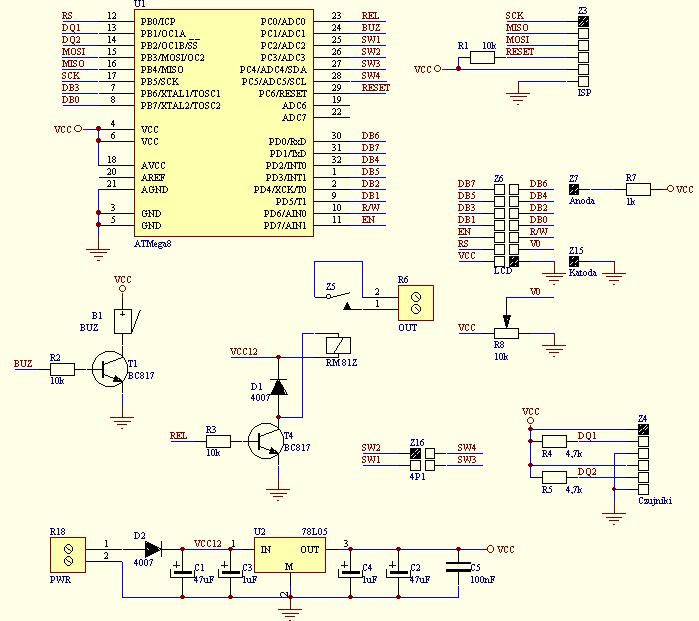Viewport: 699px width, 621px height.
Task: Click the 78L05 regulator U2 block
Action: tap(290, 555)
